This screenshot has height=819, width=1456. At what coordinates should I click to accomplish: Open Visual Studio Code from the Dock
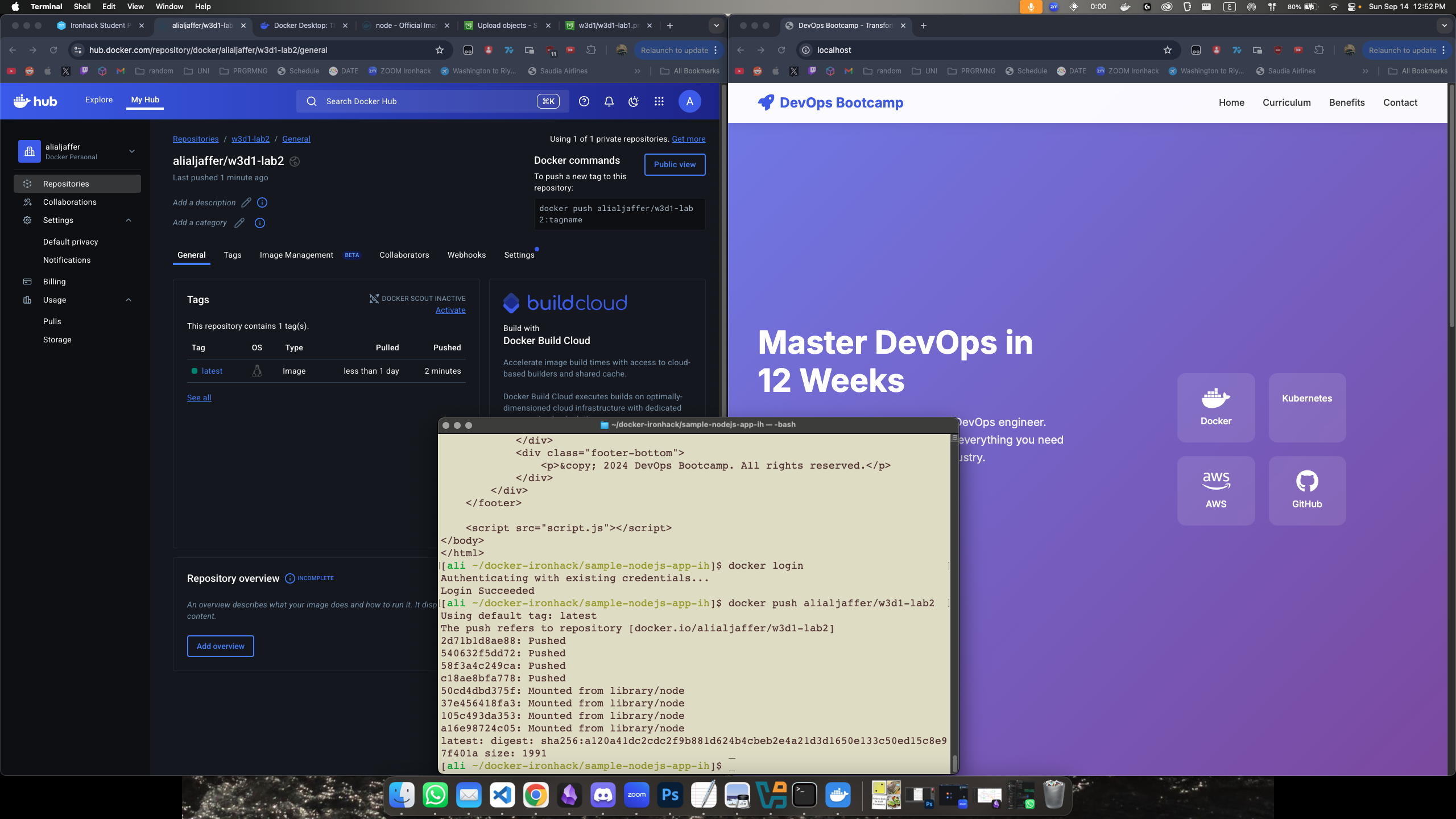pos(502,795)
